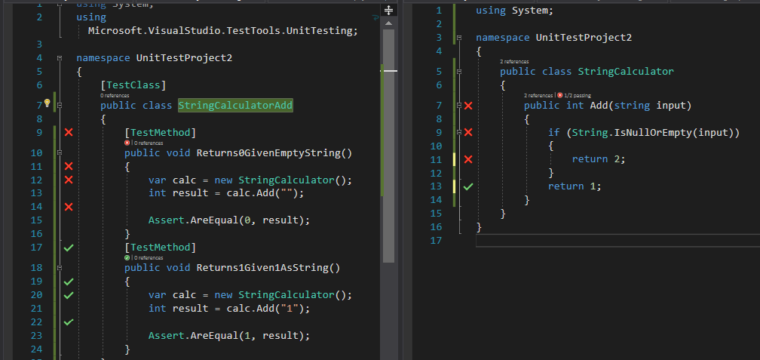Click empty line 17 in right editor
This screenshot has width=760, height=360.
618,241
